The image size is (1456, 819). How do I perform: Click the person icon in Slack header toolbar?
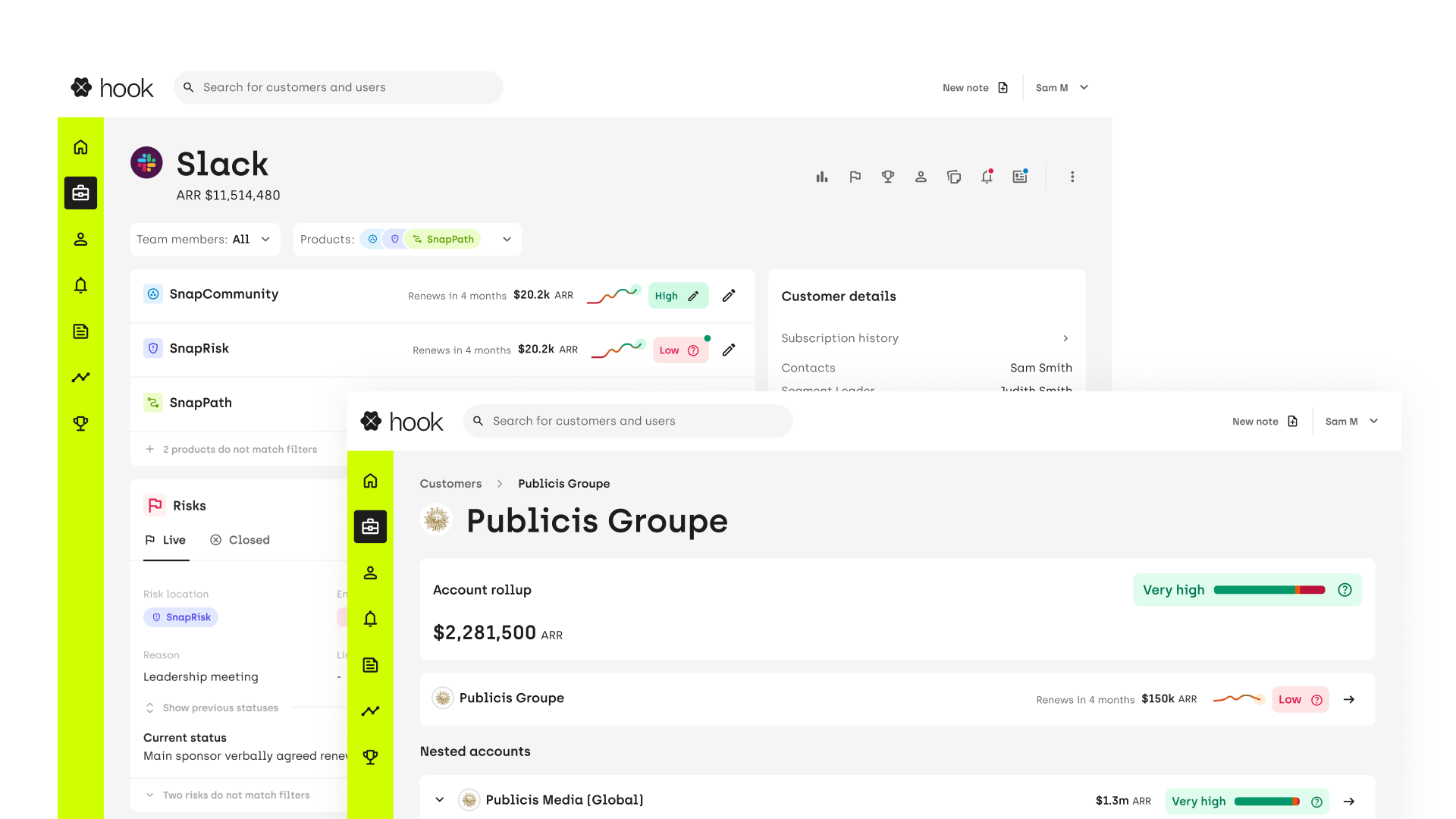pos(921,177)
